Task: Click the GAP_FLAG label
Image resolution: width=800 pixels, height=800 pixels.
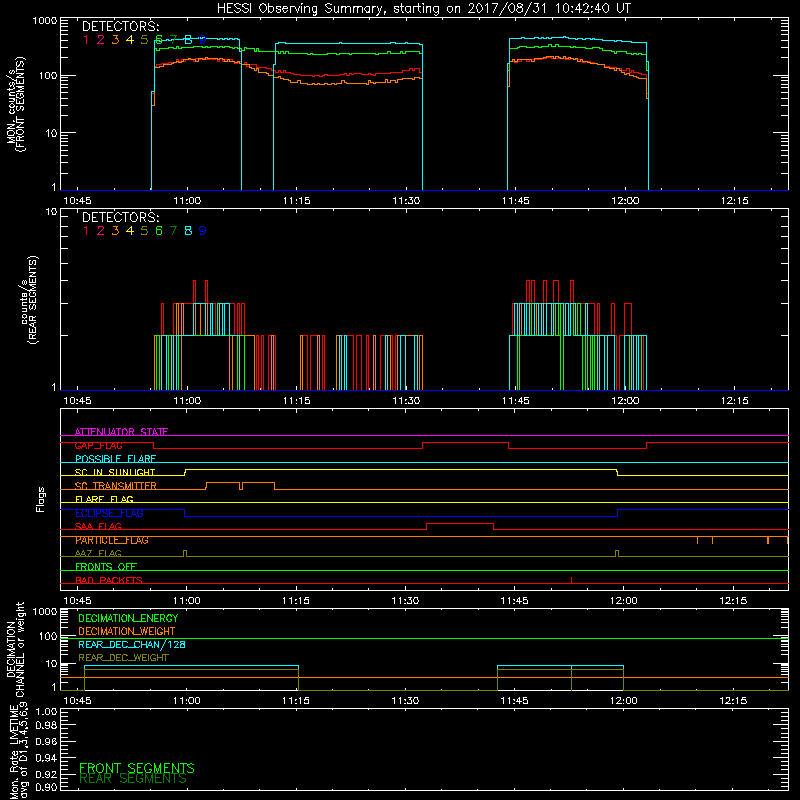Action: [x=98, y=445]
